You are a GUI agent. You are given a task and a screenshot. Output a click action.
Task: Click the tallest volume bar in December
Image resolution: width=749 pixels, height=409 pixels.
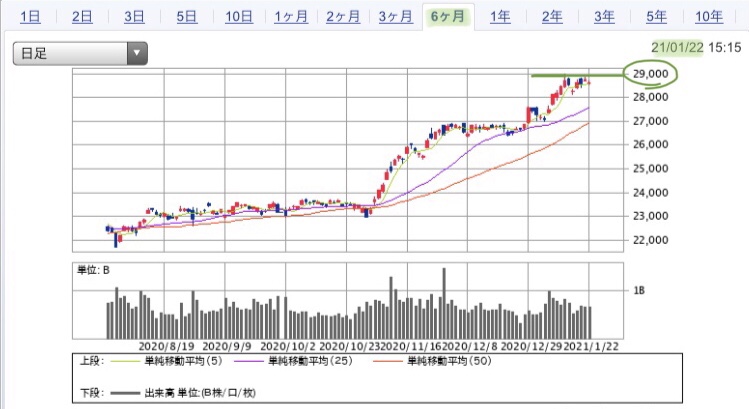tap(444, 303)
